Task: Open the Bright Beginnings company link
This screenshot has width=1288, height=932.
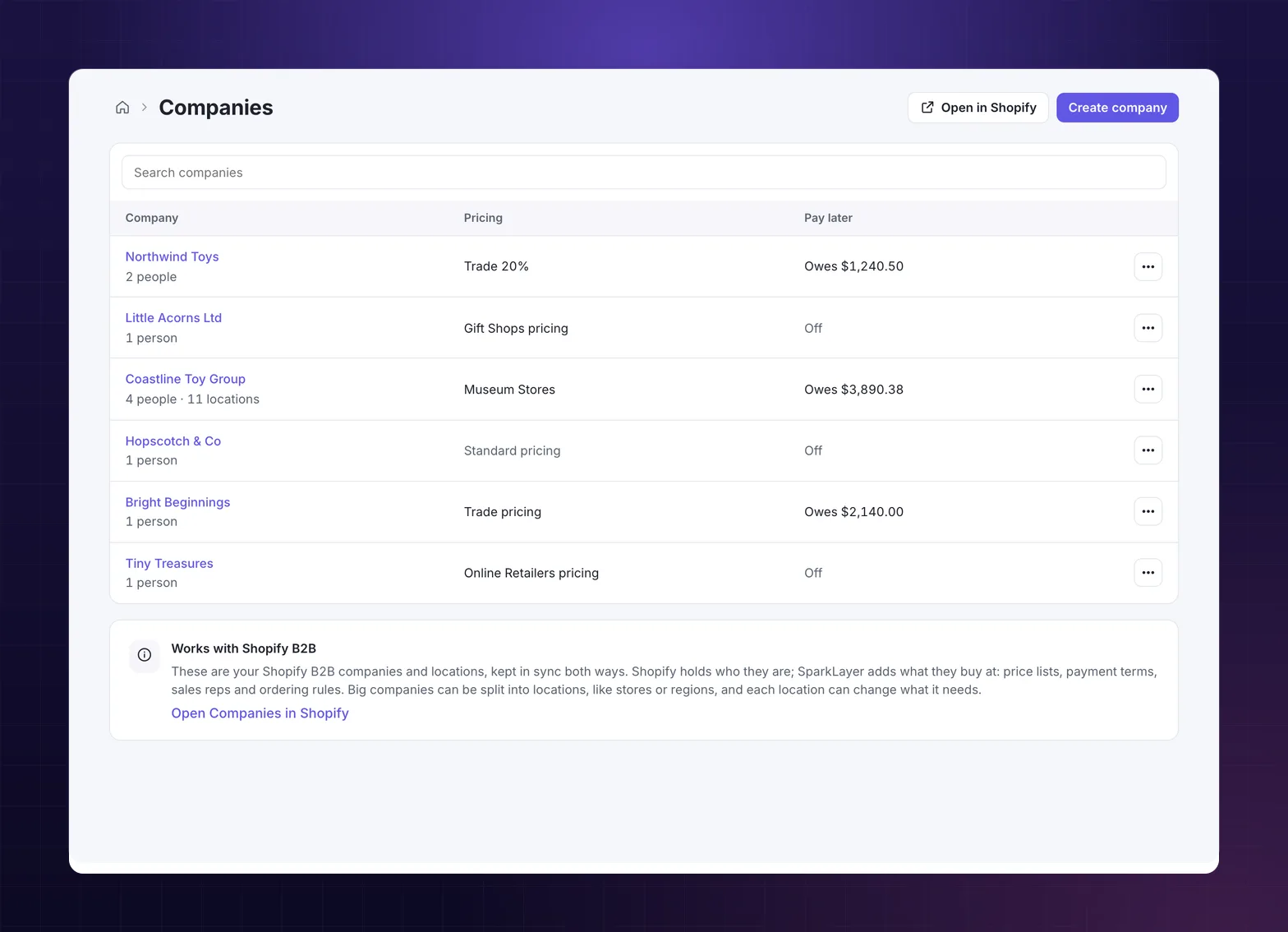Action: [x=177, y=502]
